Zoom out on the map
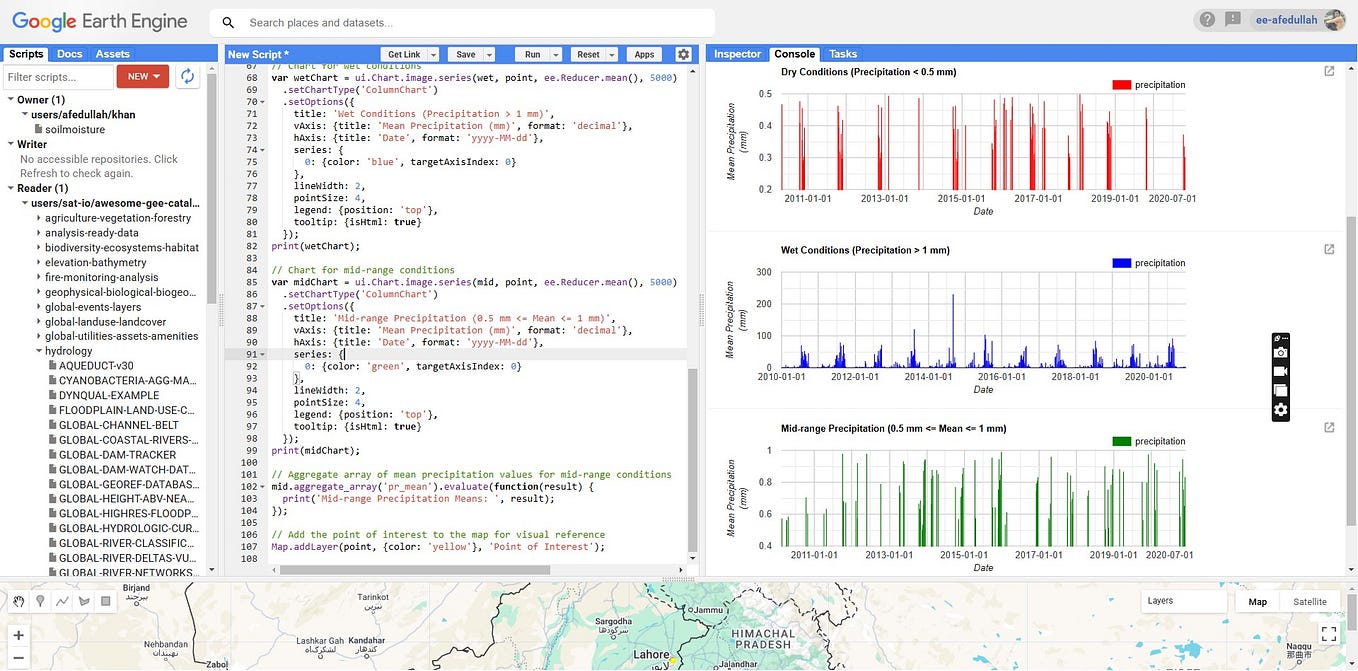This screenshot has height=671, width=1358. pyautogui.click(x=19, y=658)
